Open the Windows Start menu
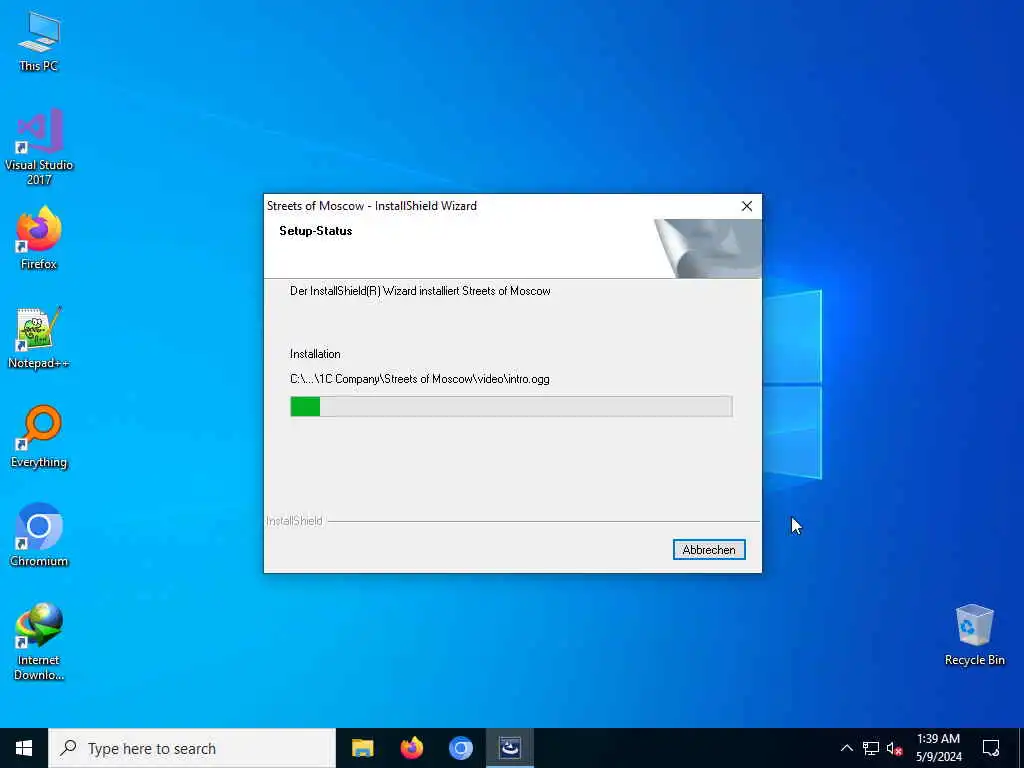Screen dimensions: 1024x768 24,748
